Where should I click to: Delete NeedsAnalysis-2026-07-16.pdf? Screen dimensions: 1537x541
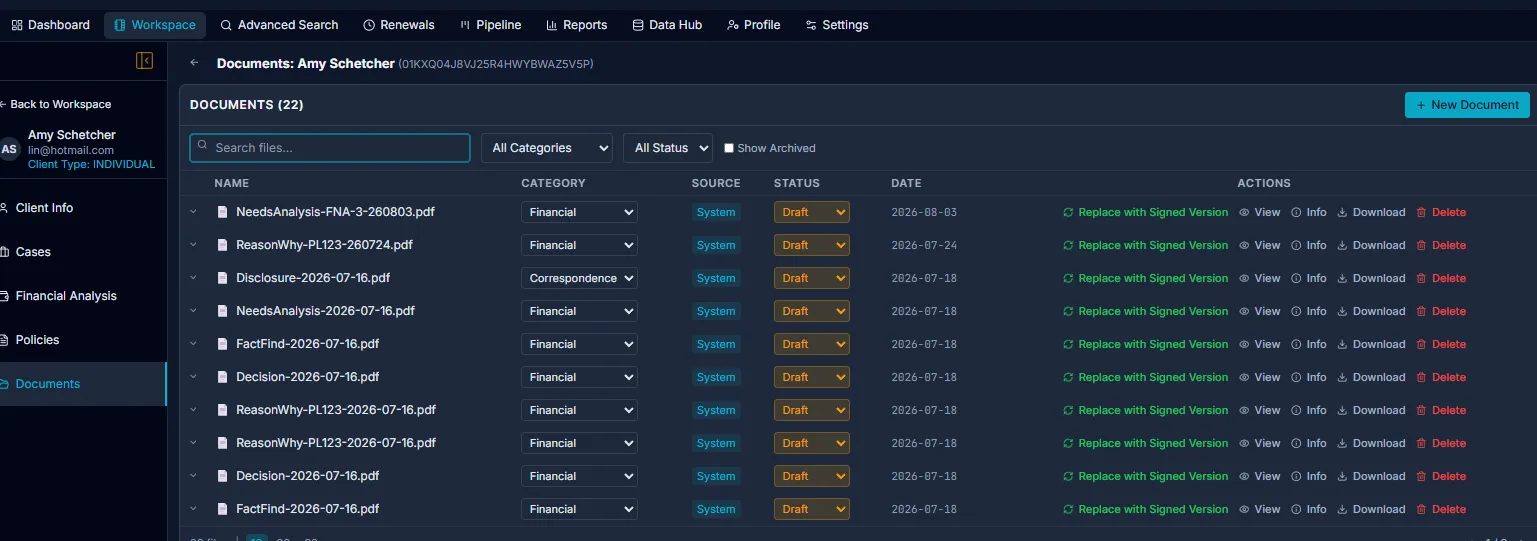[x=1441, y=311]
